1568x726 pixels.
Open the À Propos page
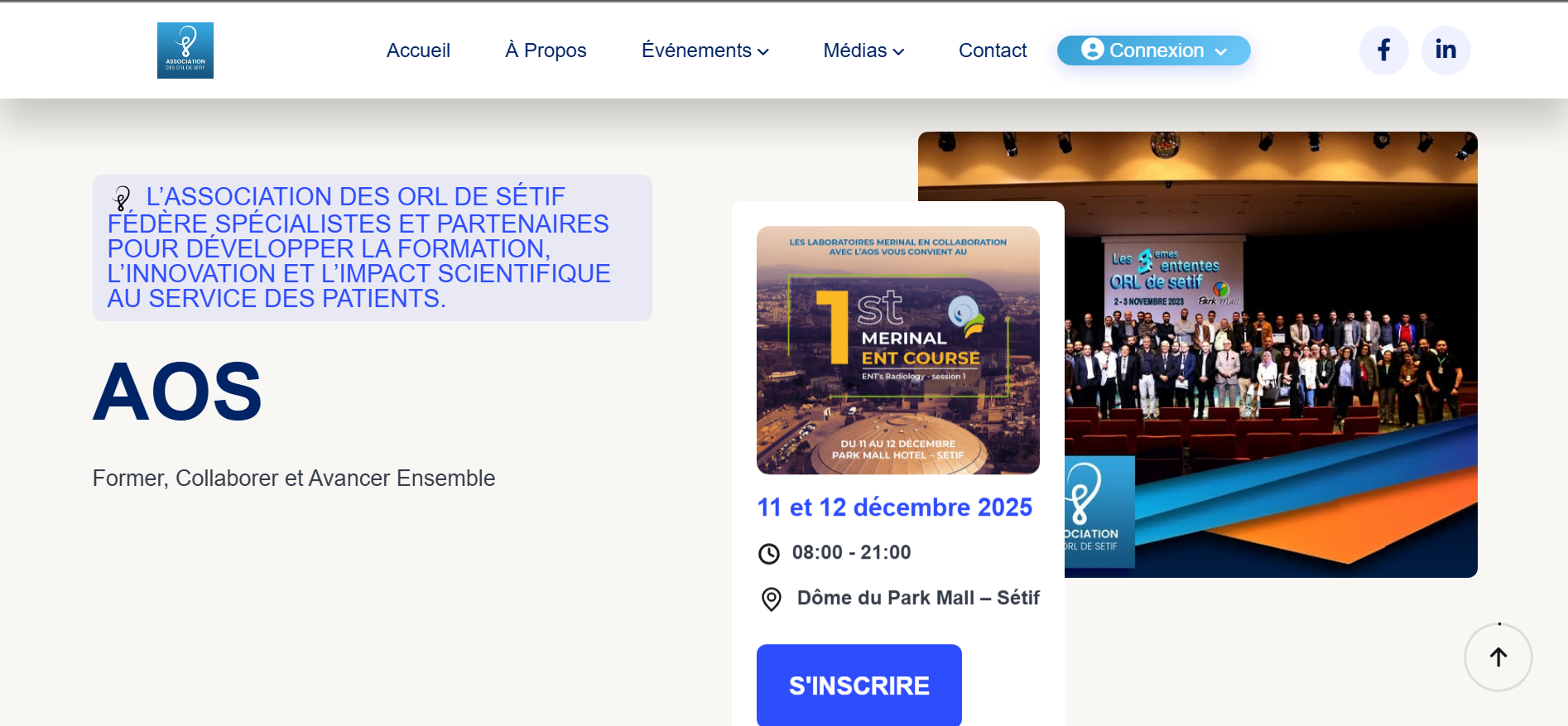tap(546, 50)
